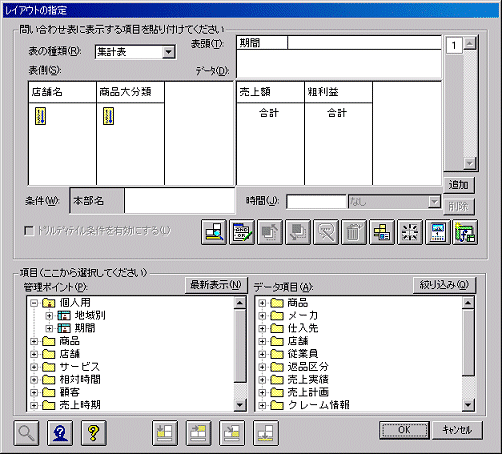Click the 最新表示 button
This screenshot has width=502, height=454.
pyautogui.click(x=216, y=285)
